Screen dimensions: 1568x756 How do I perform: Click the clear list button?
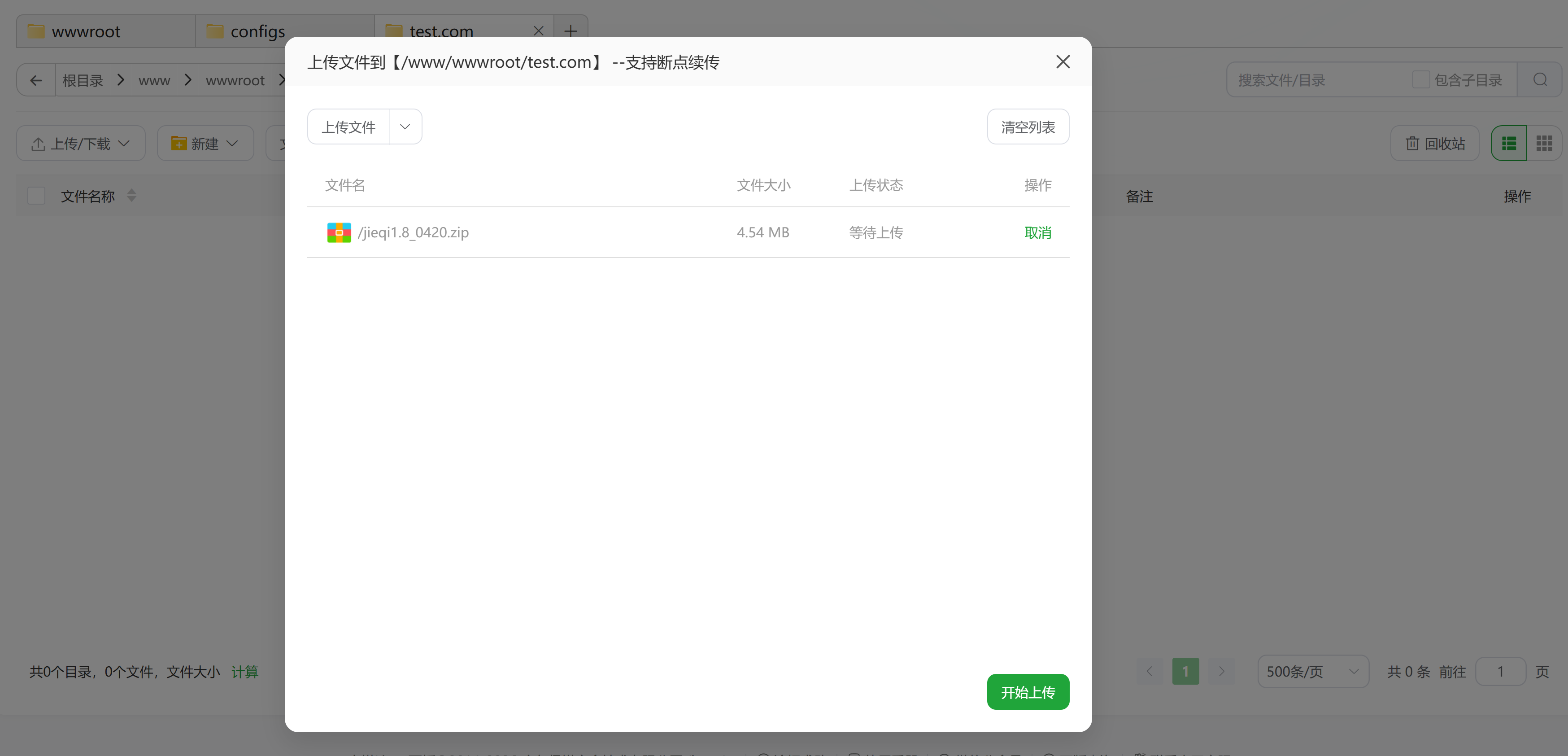click(x=1028, y=127)
